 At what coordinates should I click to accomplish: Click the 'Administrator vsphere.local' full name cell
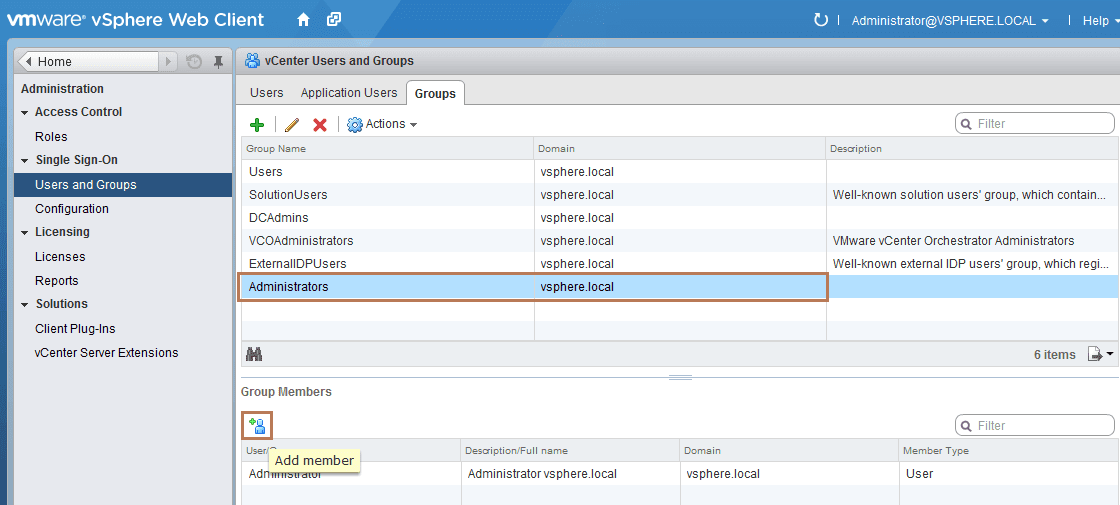(542, 474)
